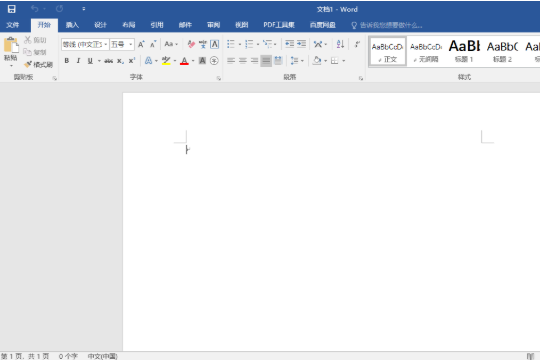Image resolution: width=540 pixels, height=360 pixels.
Task: Click the bullet list icon
Action: pyautogui.click(x=231, y=44)
